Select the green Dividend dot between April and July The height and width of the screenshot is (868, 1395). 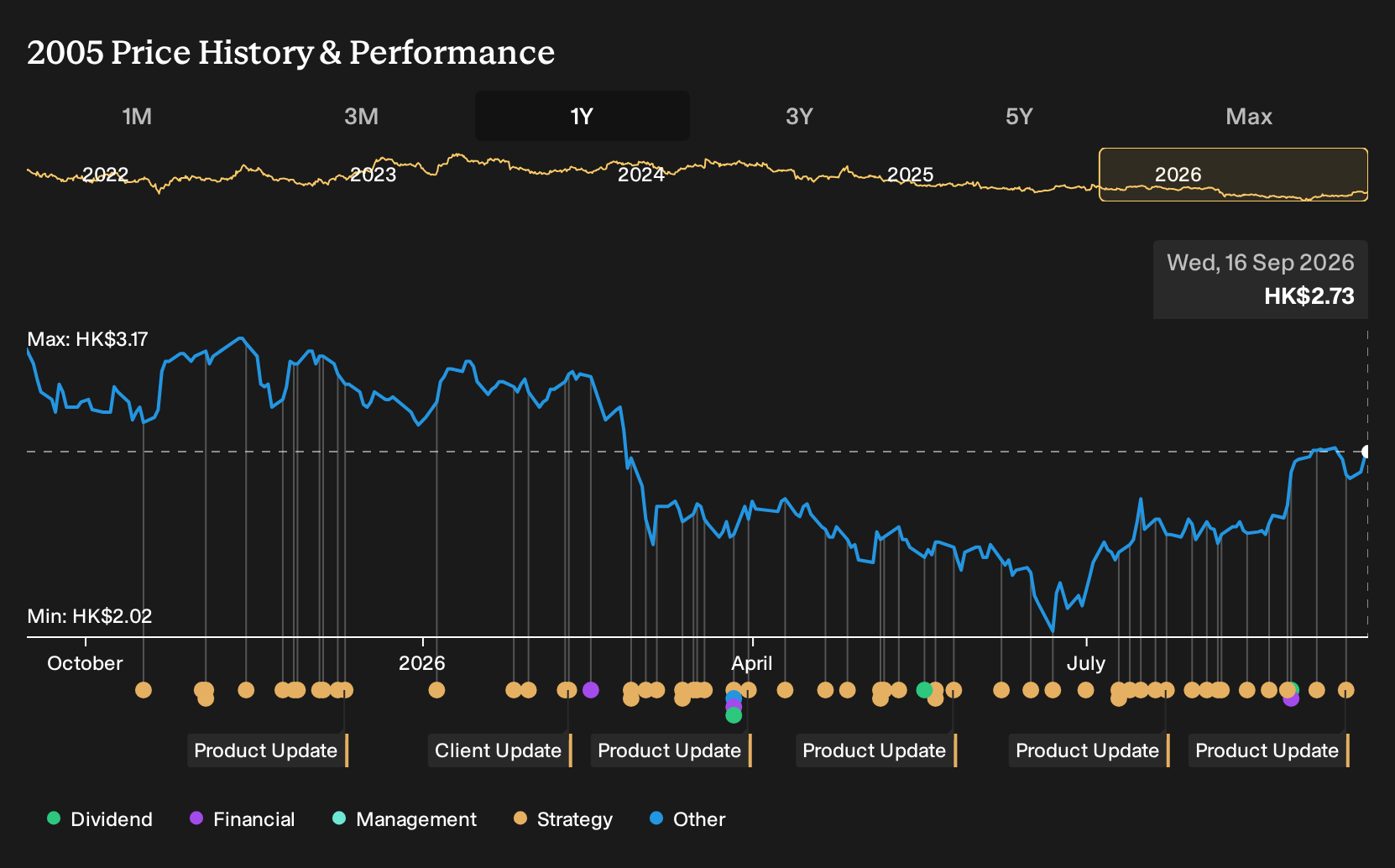[924, 690]
